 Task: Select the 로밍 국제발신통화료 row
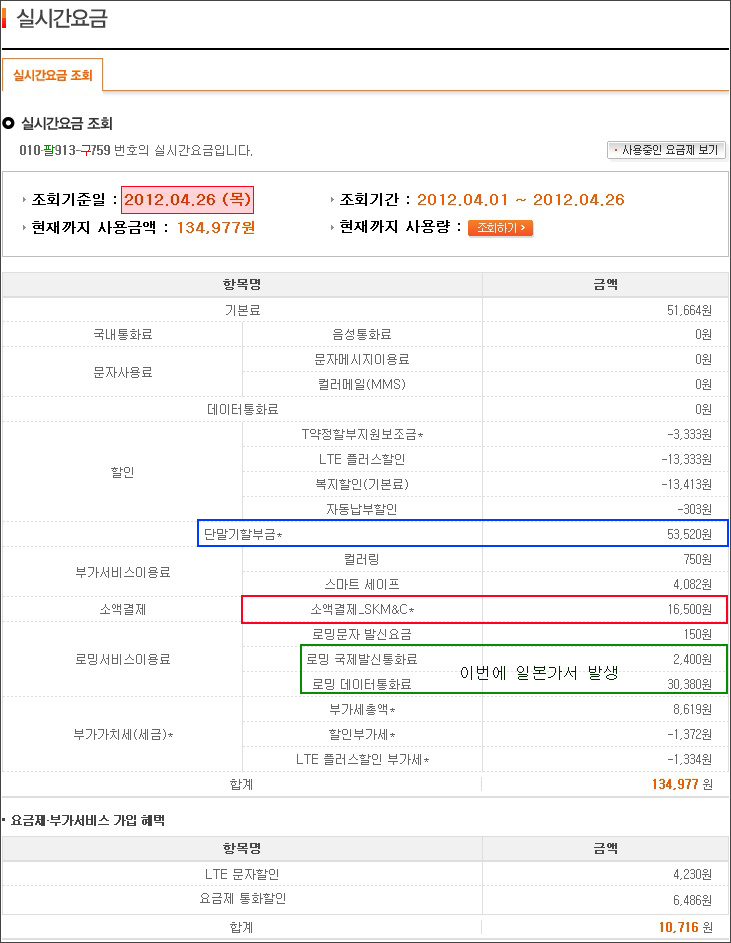(361, 659)
